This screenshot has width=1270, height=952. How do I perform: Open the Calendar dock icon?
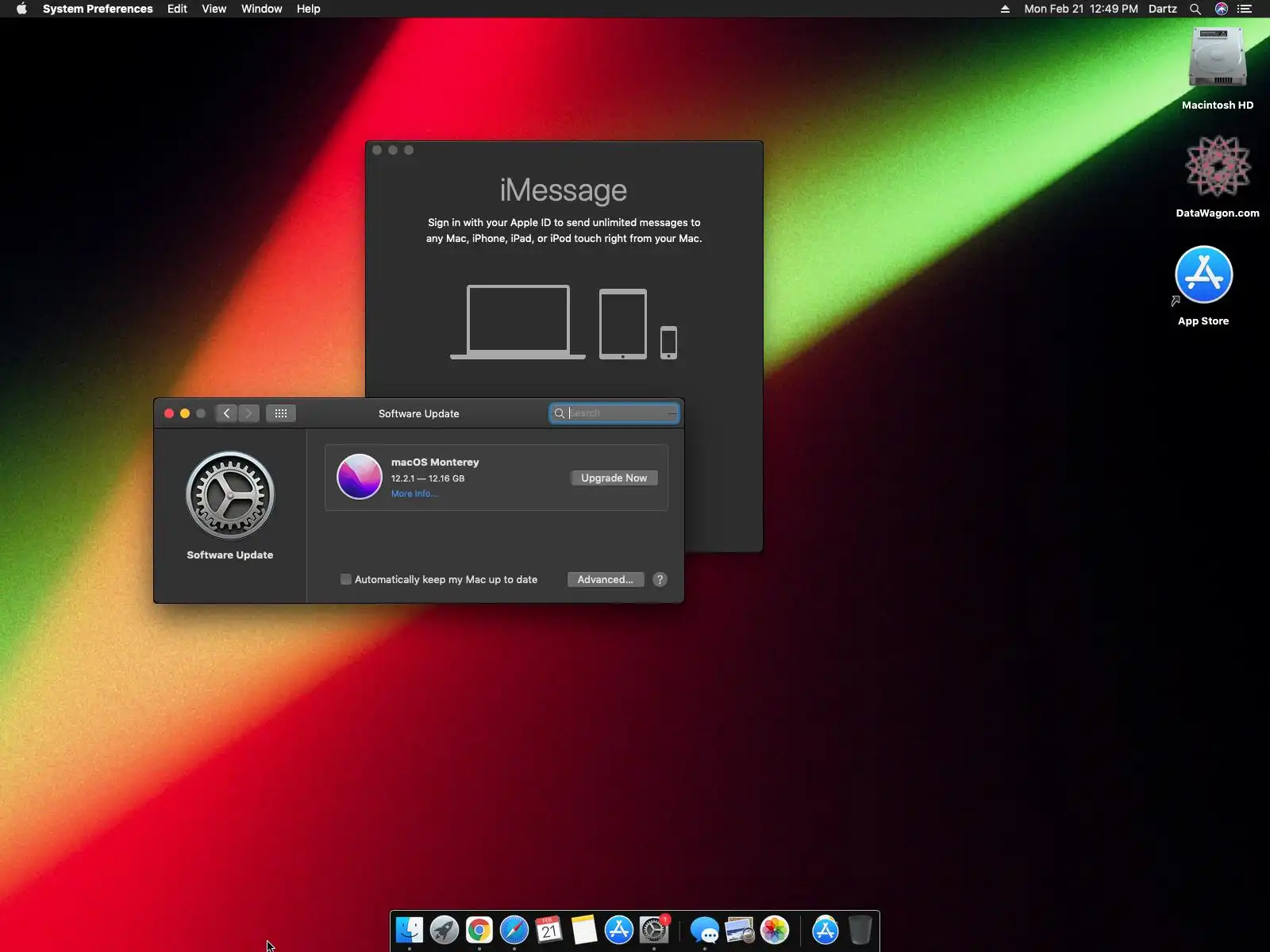click(549, 930)
